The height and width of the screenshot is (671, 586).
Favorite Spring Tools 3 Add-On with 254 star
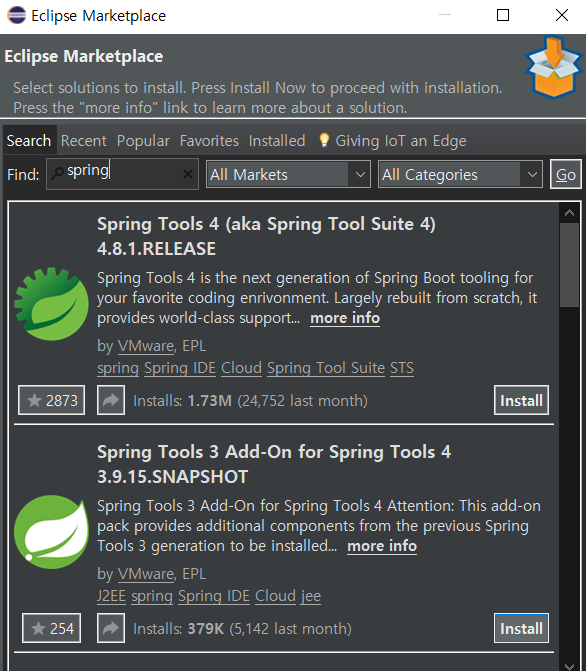pyautogui.click(x=51, y=628)
